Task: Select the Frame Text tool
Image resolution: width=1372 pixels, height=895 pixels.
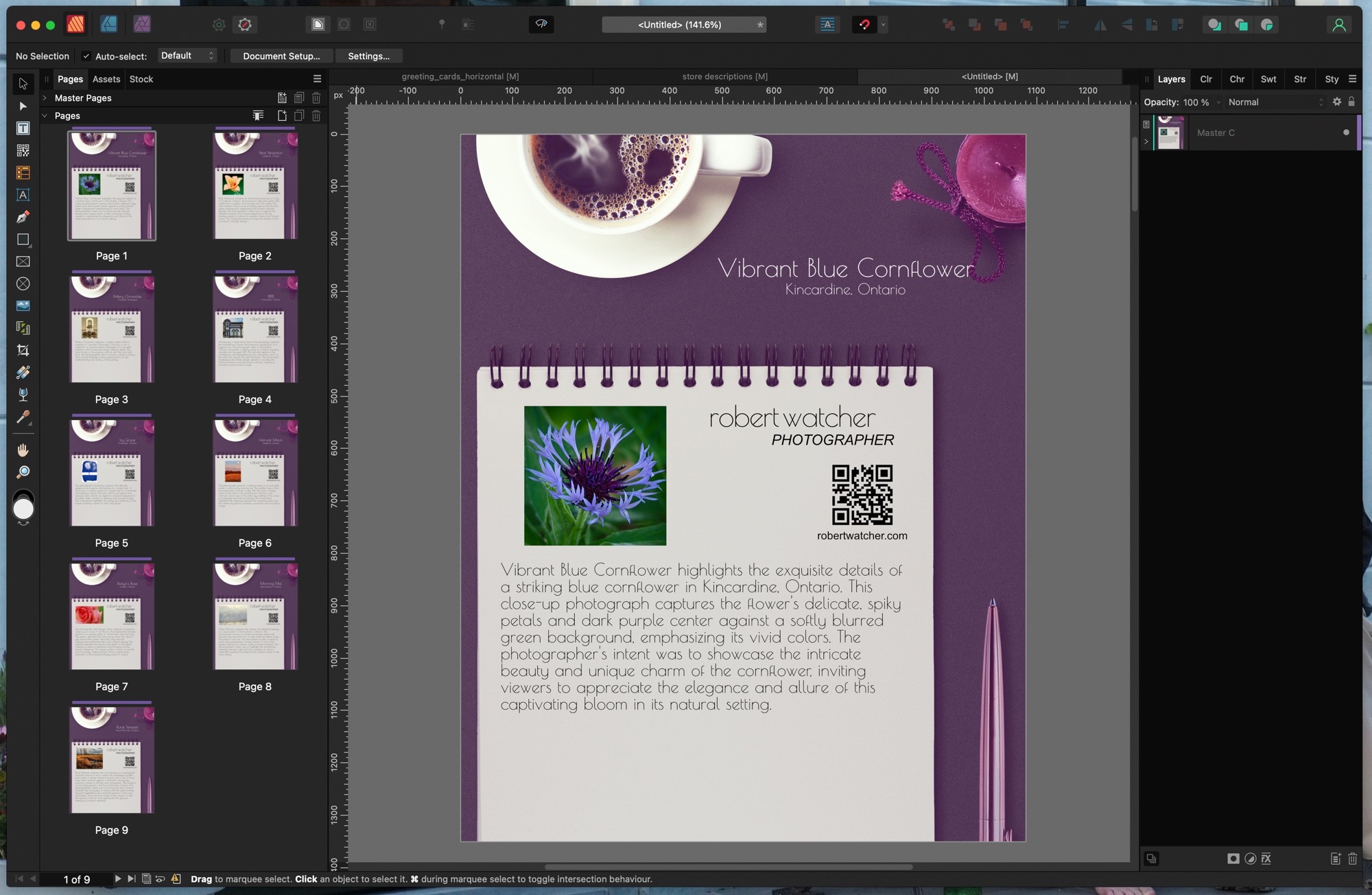Action: [23, 128]
